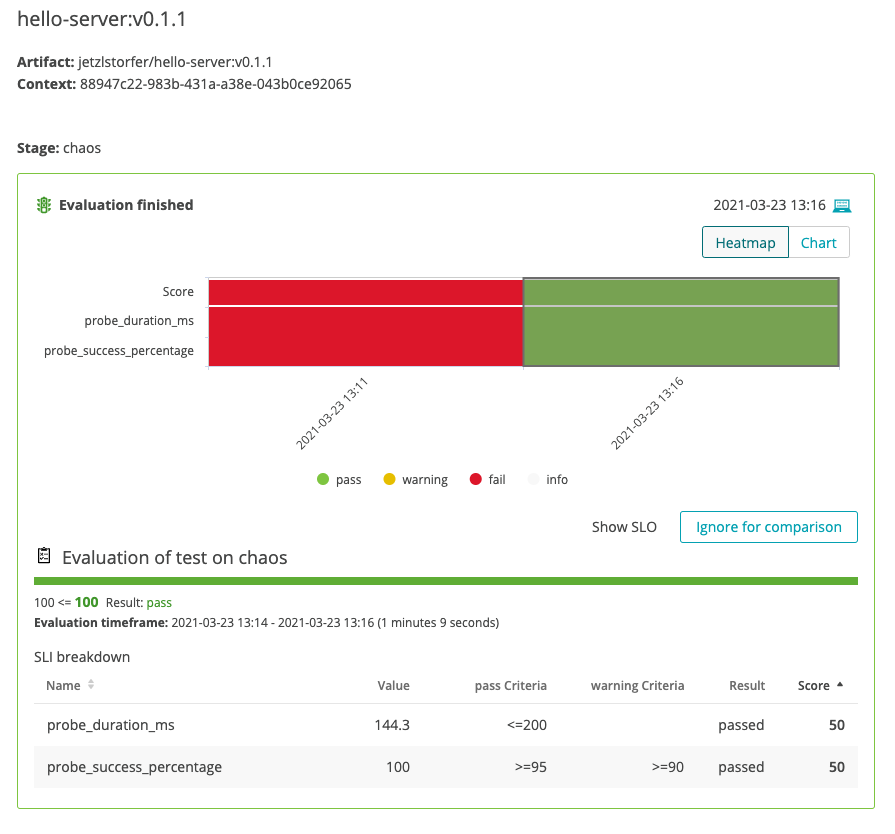Click the >=95 pass criteria cell
The height and width of the screenshot is (834, 895).
tap(530, 767)
